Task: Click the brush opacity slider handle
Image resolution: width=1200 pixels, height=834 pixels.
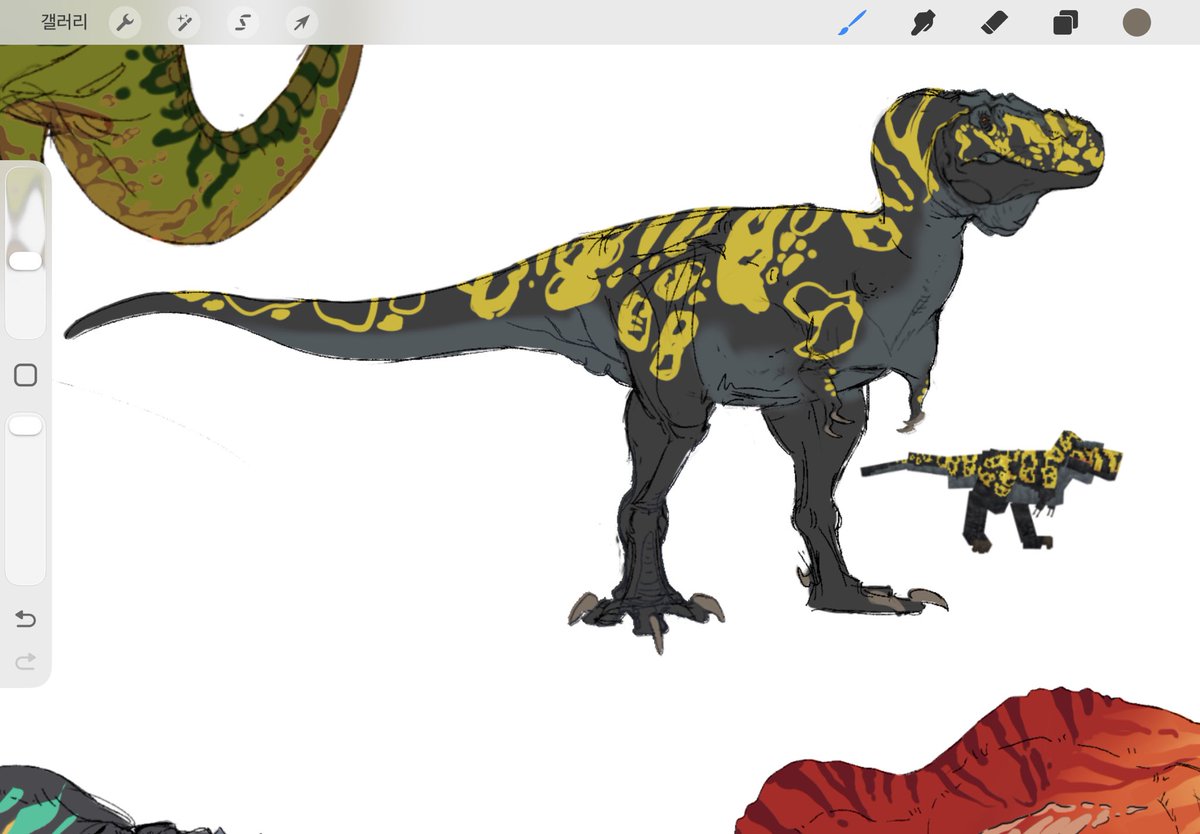Action: [x=25, y=426]
